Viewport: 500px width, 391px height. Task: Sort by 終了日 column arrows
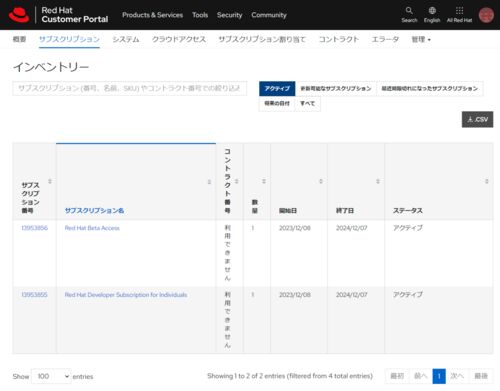coord(378,181)
